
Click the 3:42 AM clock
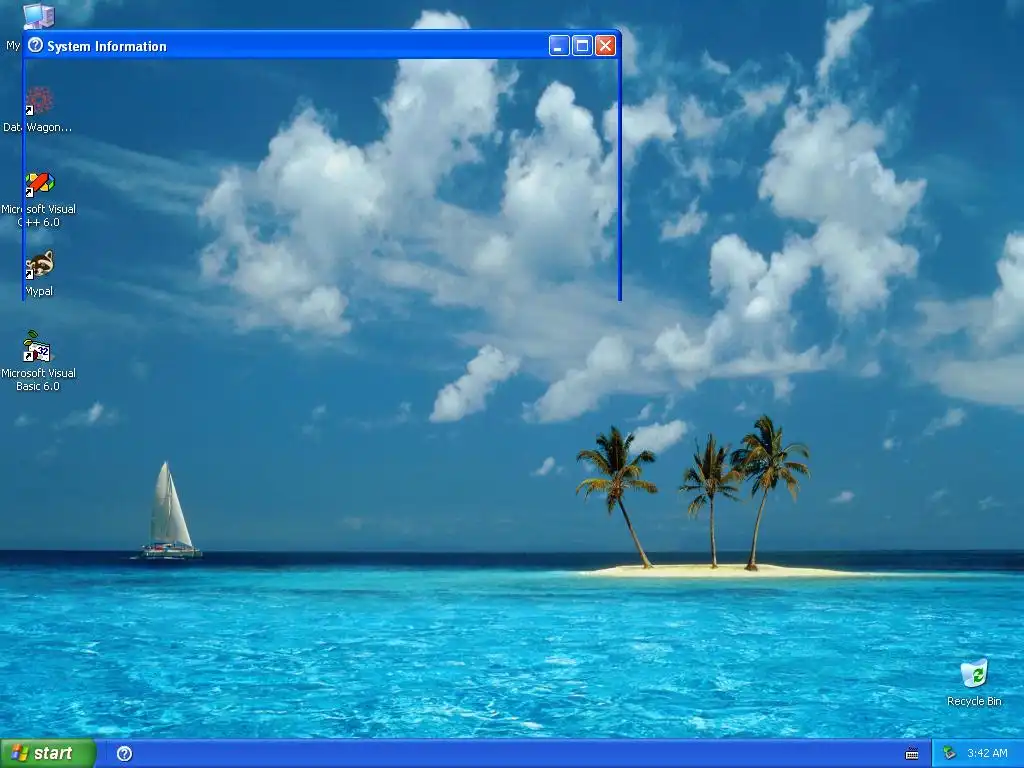click(x=987, y=754)
